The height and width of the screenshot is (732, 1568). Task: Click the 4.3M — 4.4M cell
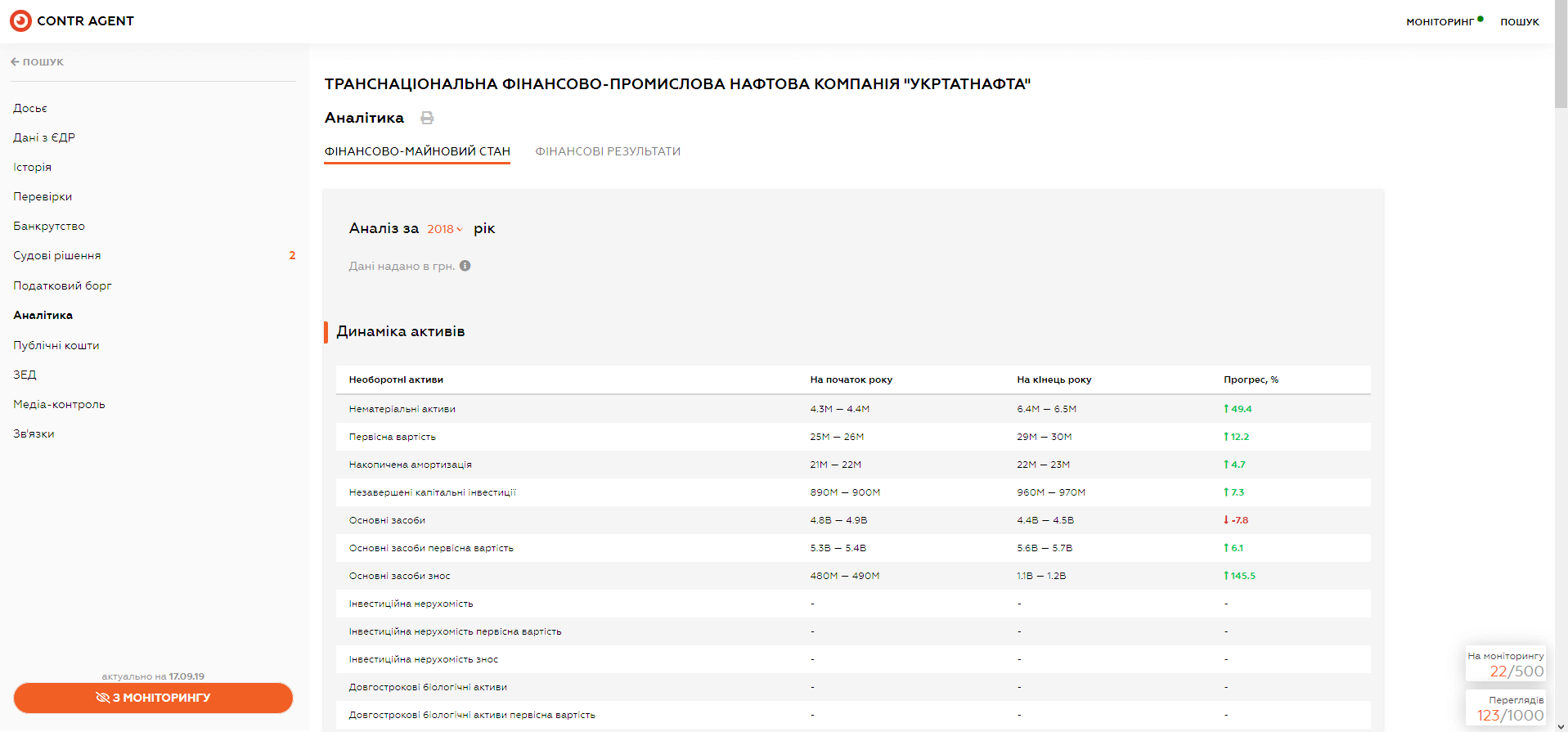coord(840,409)
